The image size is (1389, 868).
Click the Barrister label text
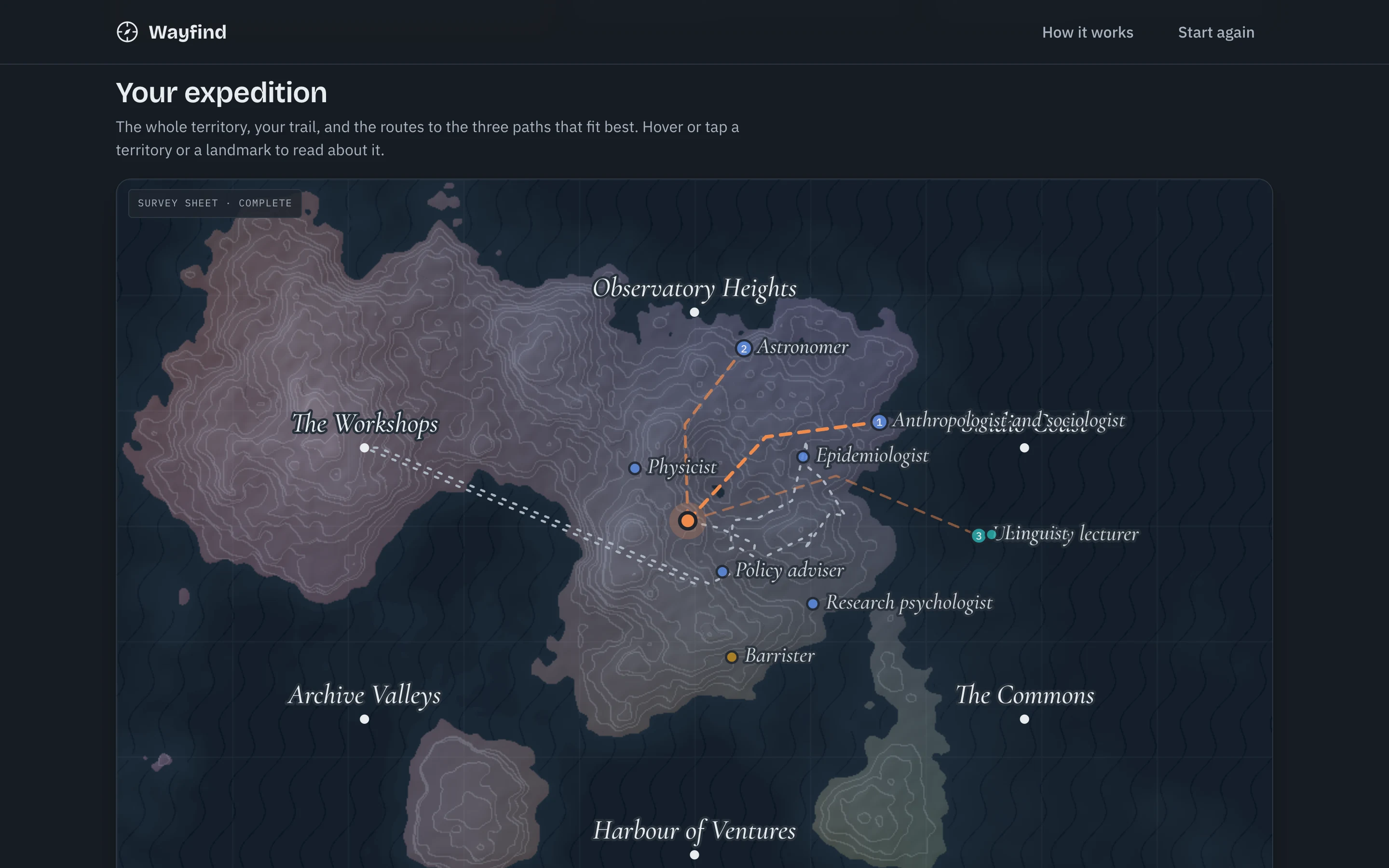click(779, 656)
